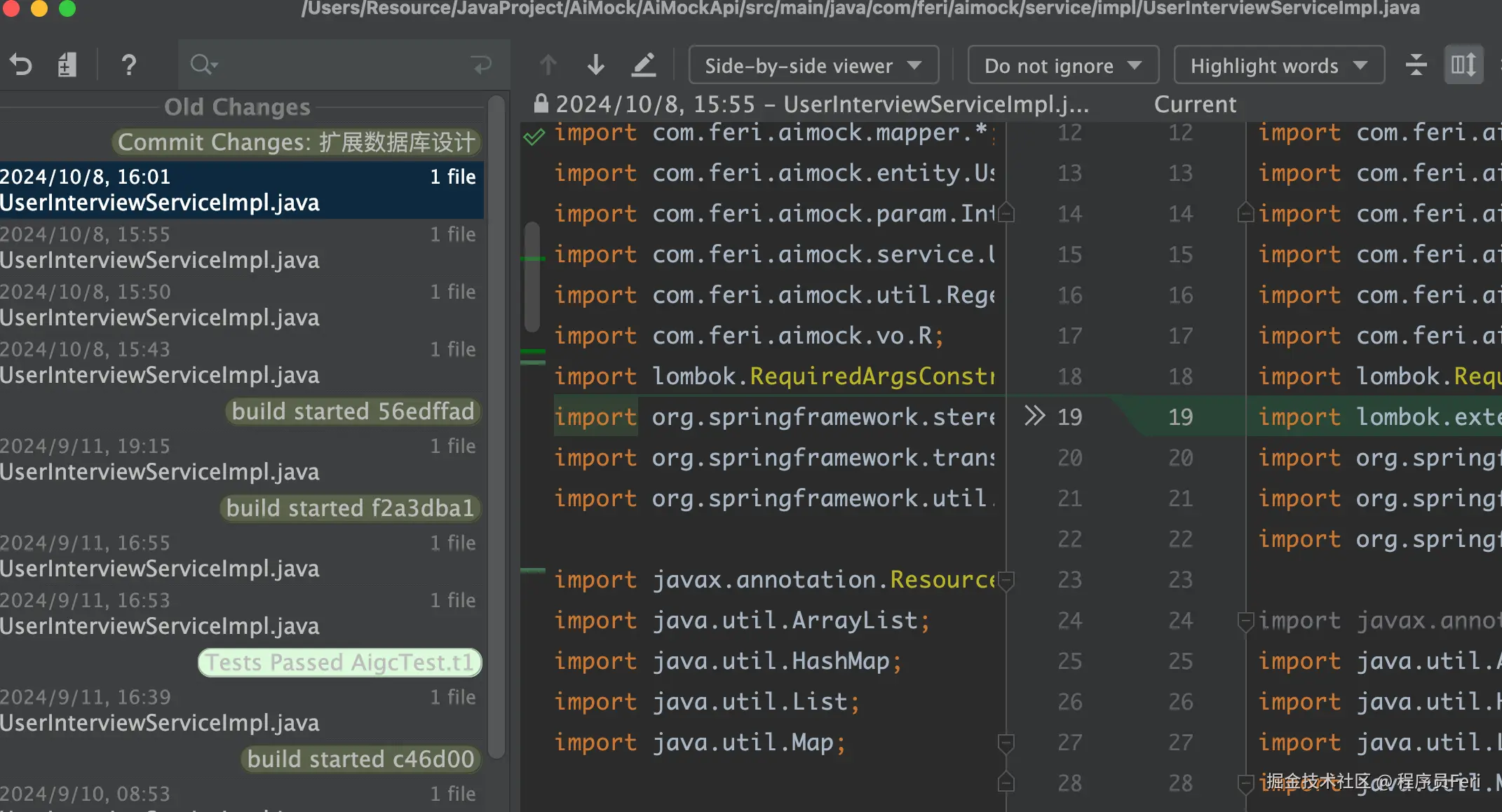This screenshot has width=1502, height=812.
Task: Open the Side-by-side viewer dropdown
Action: point(813,65)
